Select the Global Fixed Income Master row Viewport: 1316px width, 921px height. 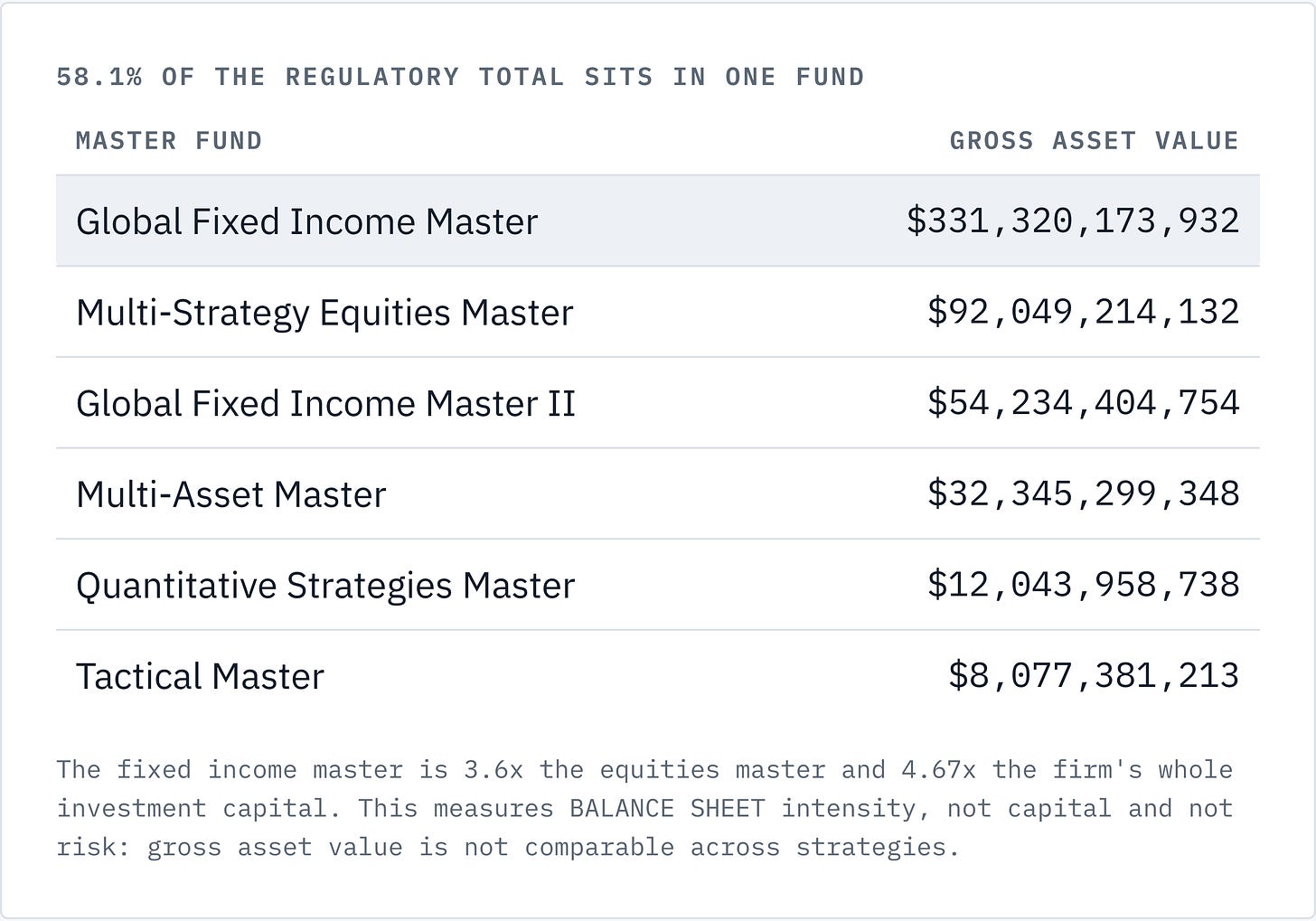(657, 221)
